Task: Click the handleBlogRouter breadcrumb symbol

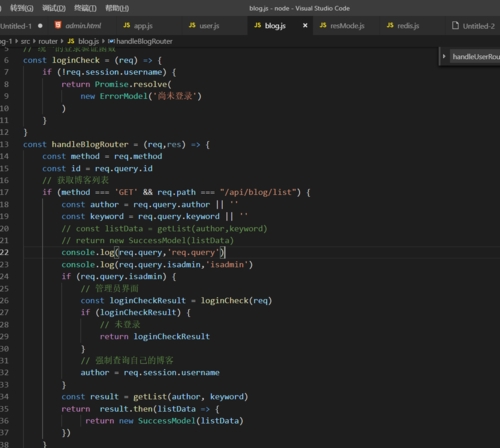Action: 144,41
